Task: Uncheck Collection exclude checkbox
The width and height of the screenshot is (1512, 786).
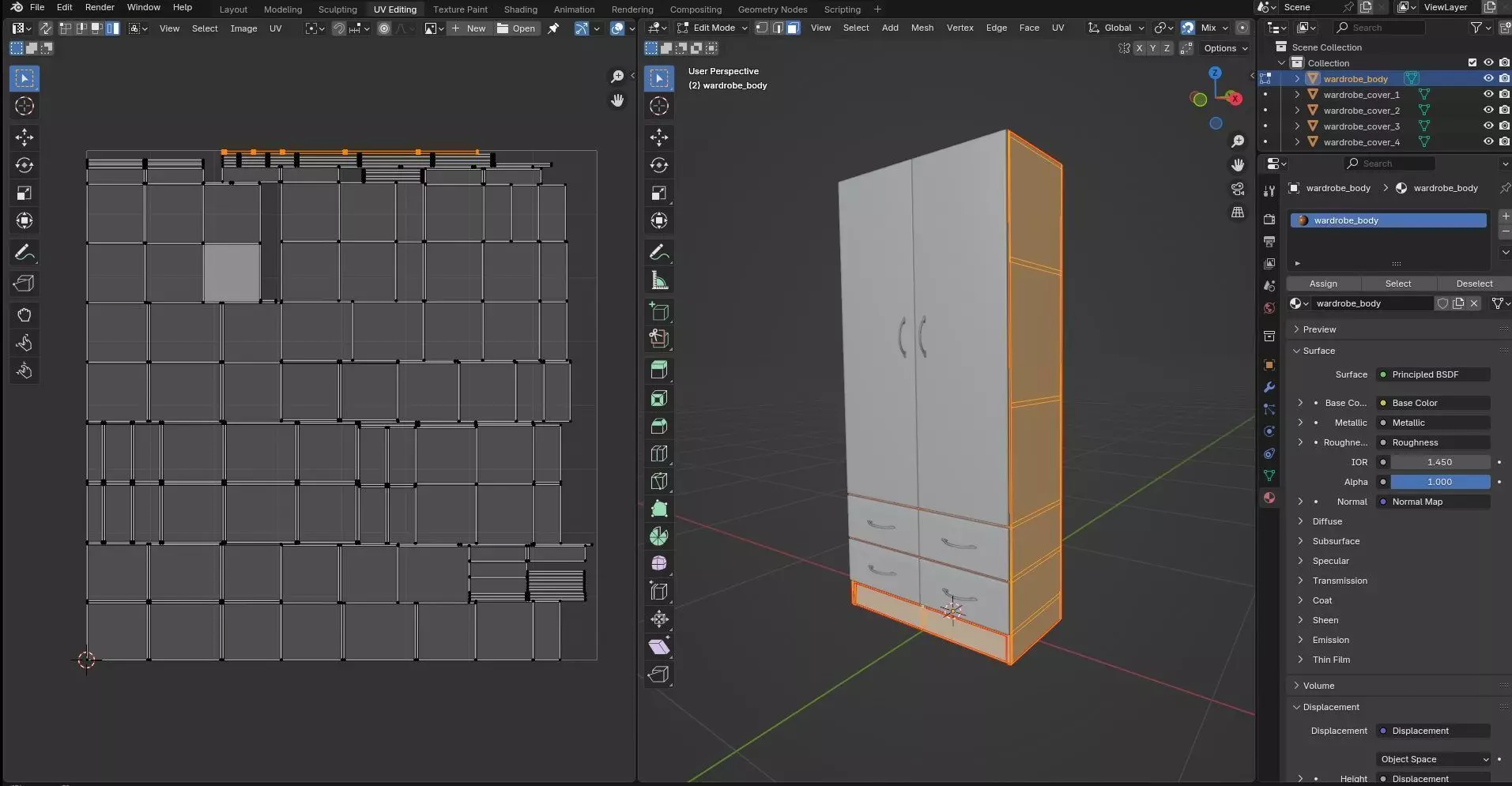Action: [1472, 63]
